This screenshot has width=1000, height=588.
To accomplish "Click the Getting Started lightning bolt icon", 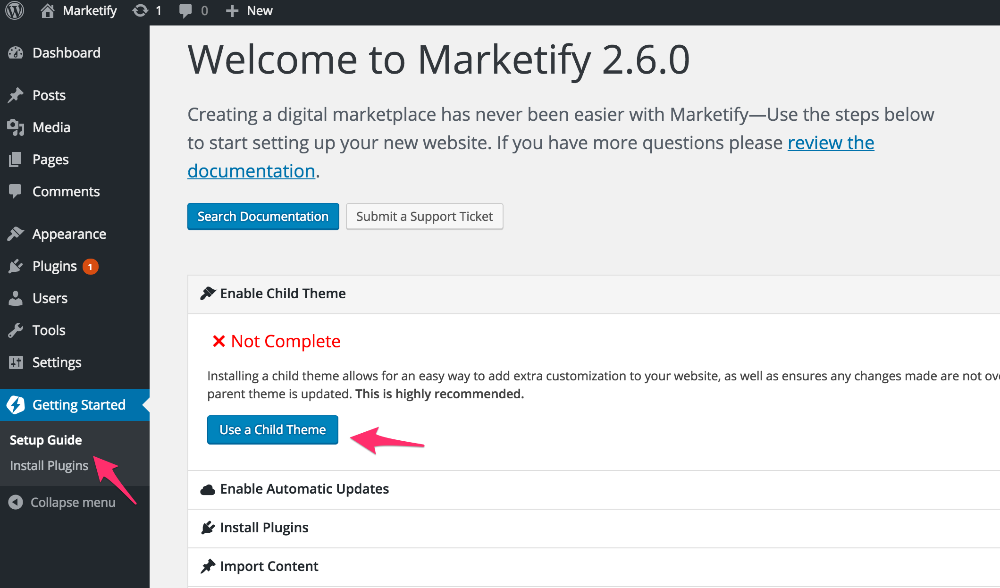I will tap(15, 405).
